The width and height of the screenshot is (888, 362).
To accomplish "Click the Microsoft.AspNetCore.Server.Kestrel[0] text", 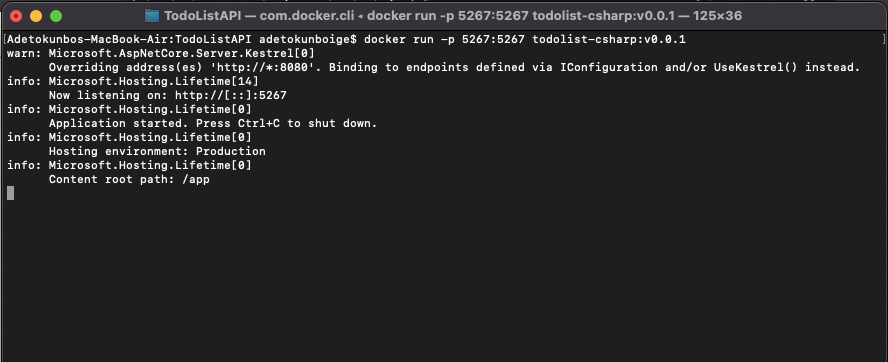I will [181, 53].
